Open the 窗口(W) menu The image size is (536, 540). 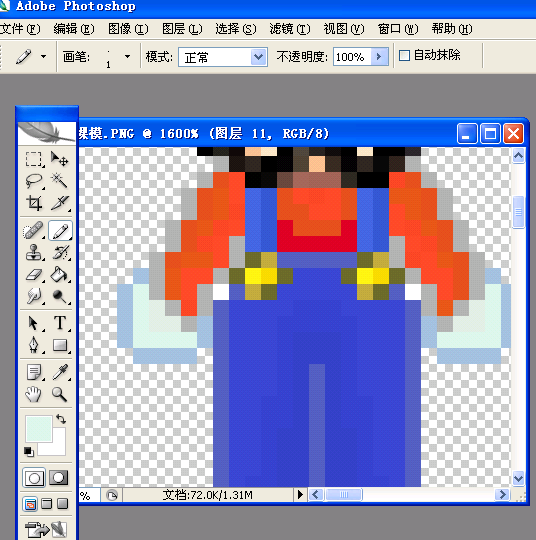(x=398, y=29)
